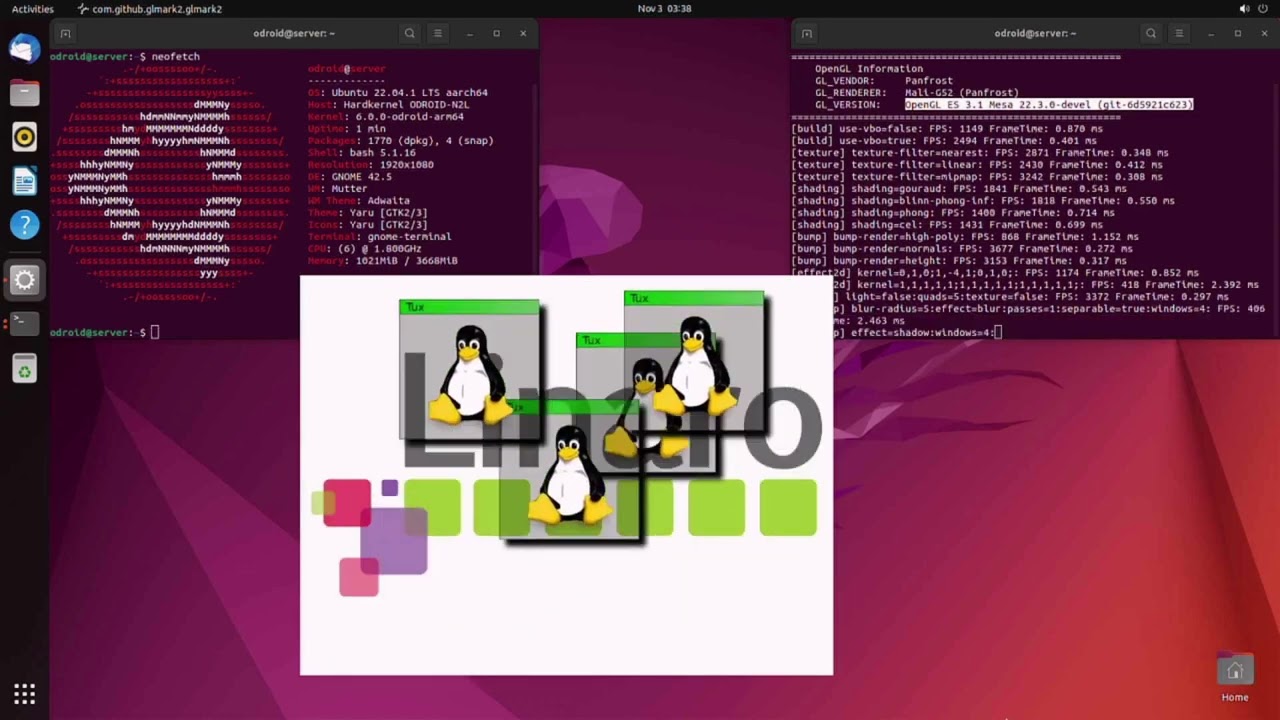Search in the neofetch terminal window
The width and height of the screenshot is (1280, 720).
[409, 33]
